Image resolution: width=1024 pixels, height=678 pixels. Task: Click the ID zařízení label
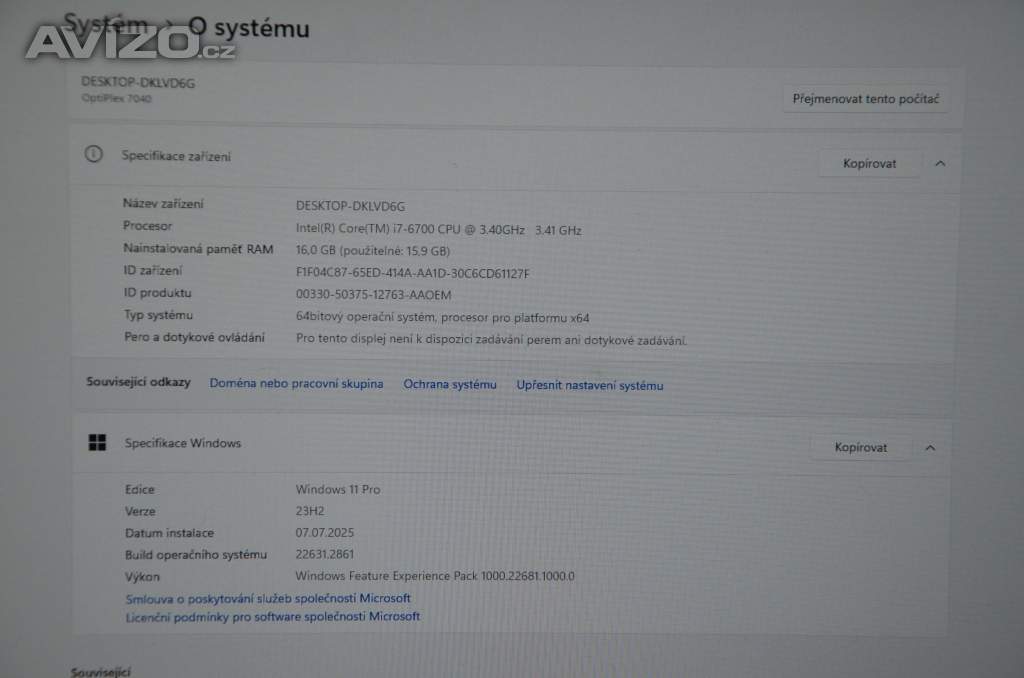153,270
